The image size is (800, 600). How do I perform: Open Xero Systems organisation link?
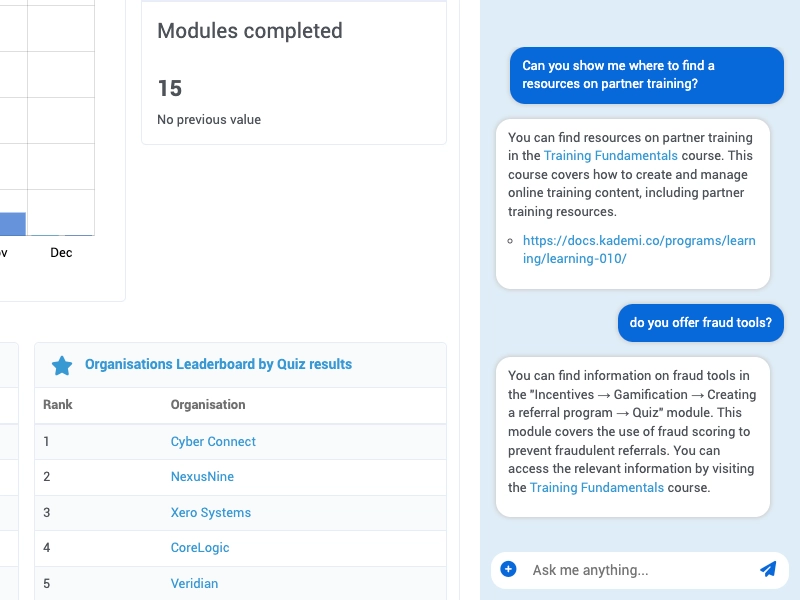[x=210, y=513]
